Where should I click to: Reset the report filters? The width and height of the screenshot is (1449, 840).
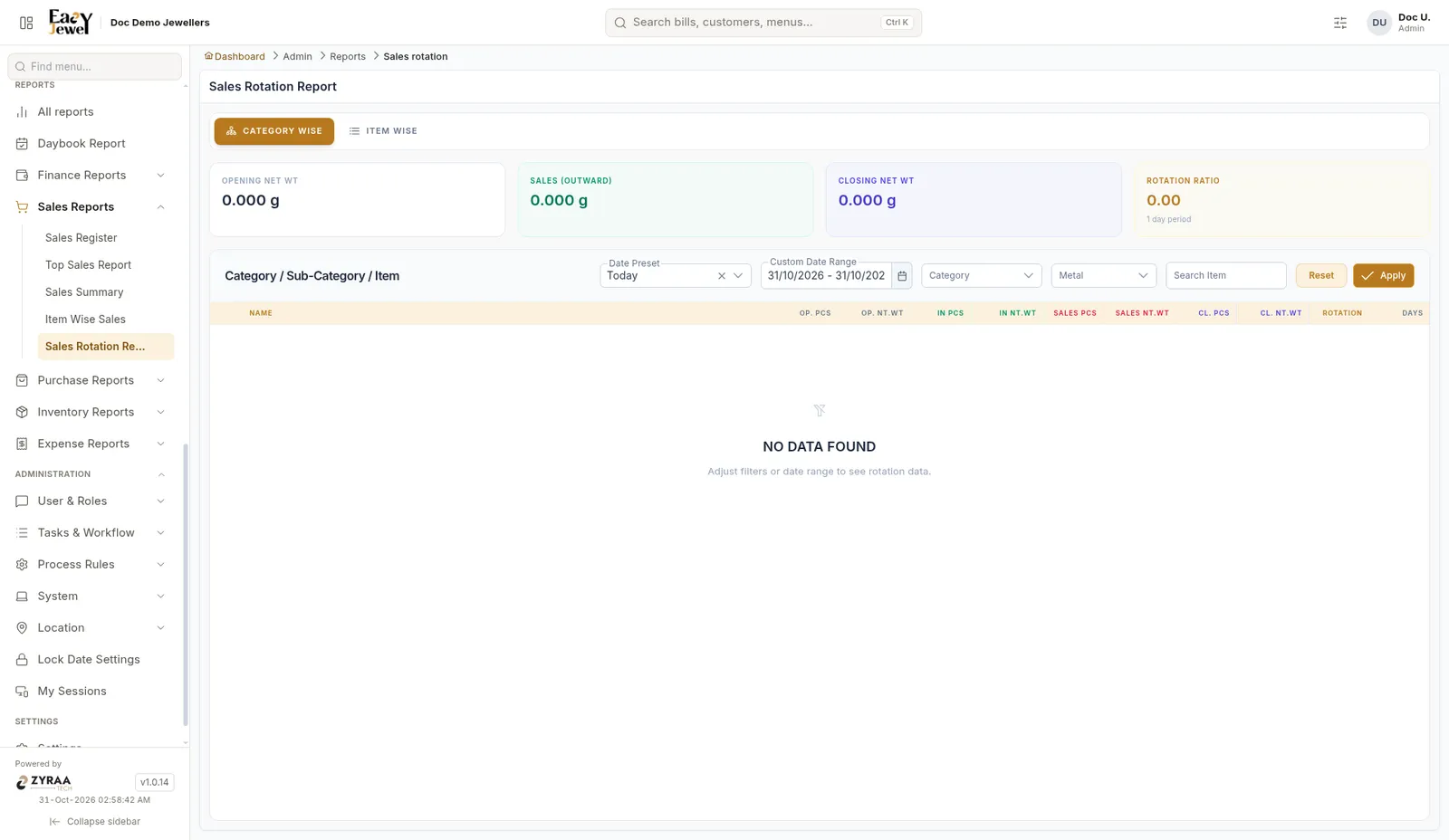(1320, 275)
